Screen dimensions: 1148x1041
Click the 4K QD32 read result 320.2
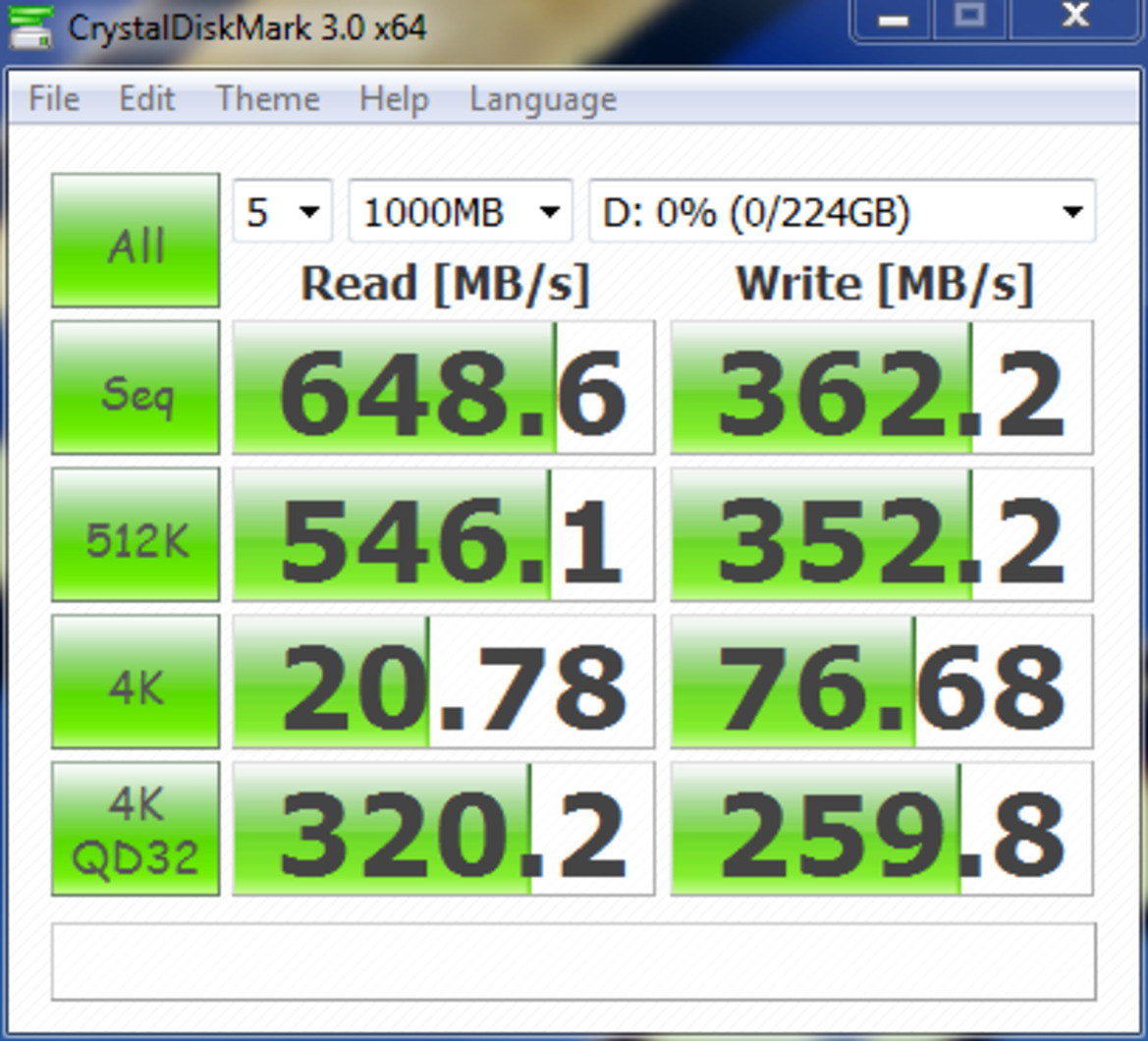point(444,829)
